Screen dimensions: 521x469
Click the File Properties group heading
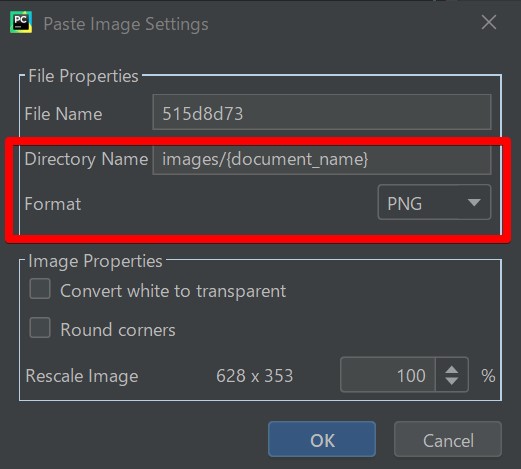point(83,76)
